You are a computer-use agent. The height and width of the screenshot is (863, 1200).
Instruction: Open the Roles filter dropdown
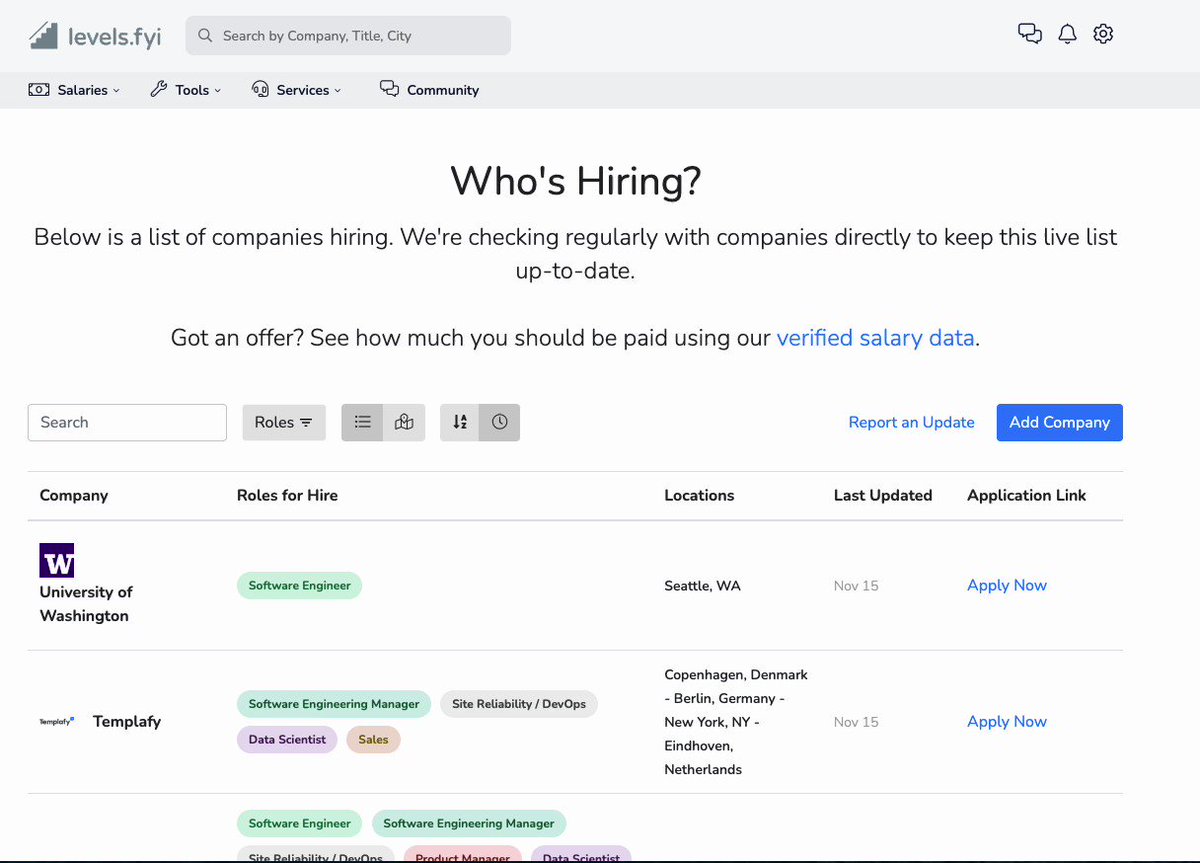(x=284, y=422)
